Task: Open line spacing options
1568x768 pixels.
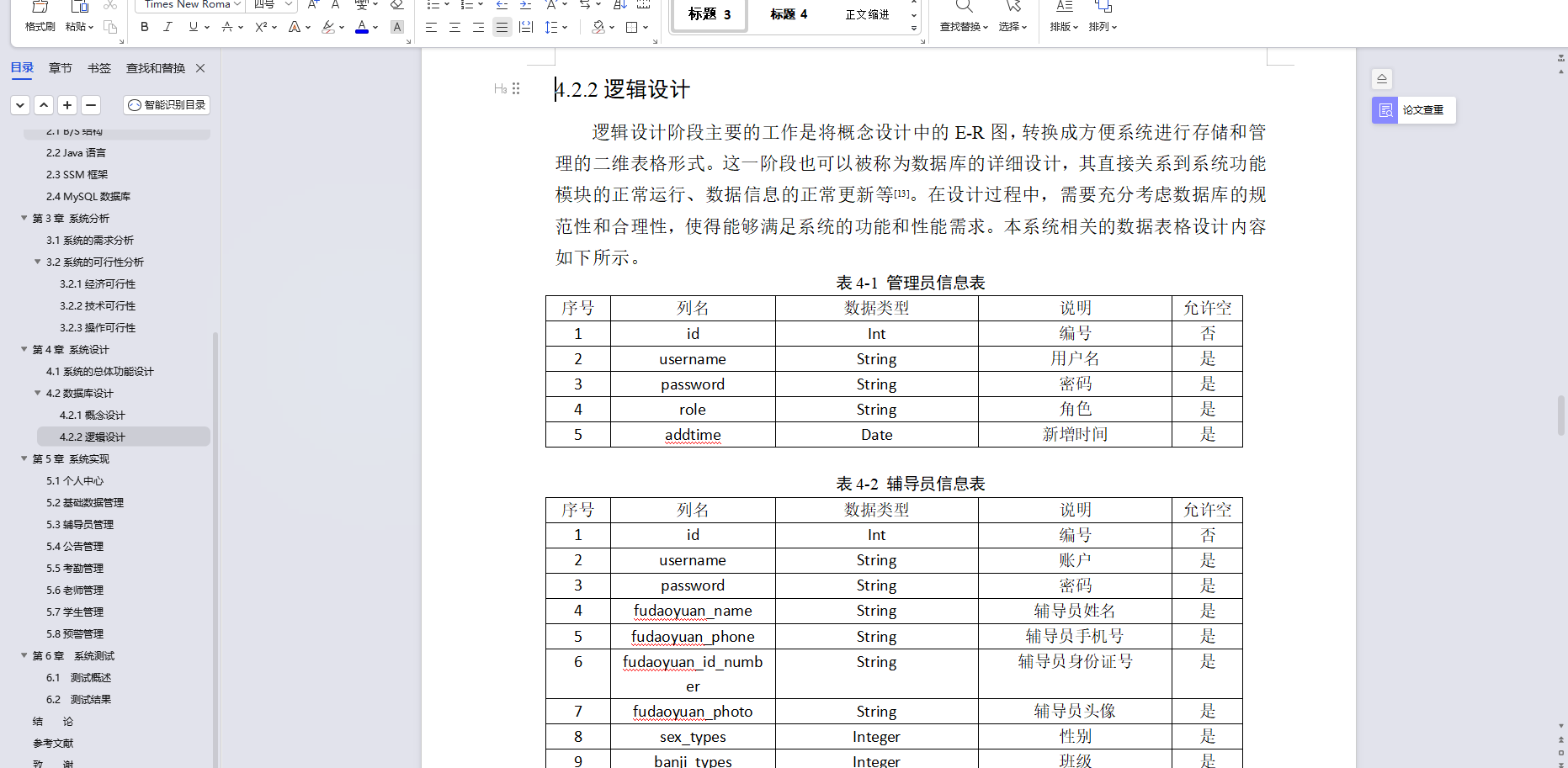Action: [551, 27]
